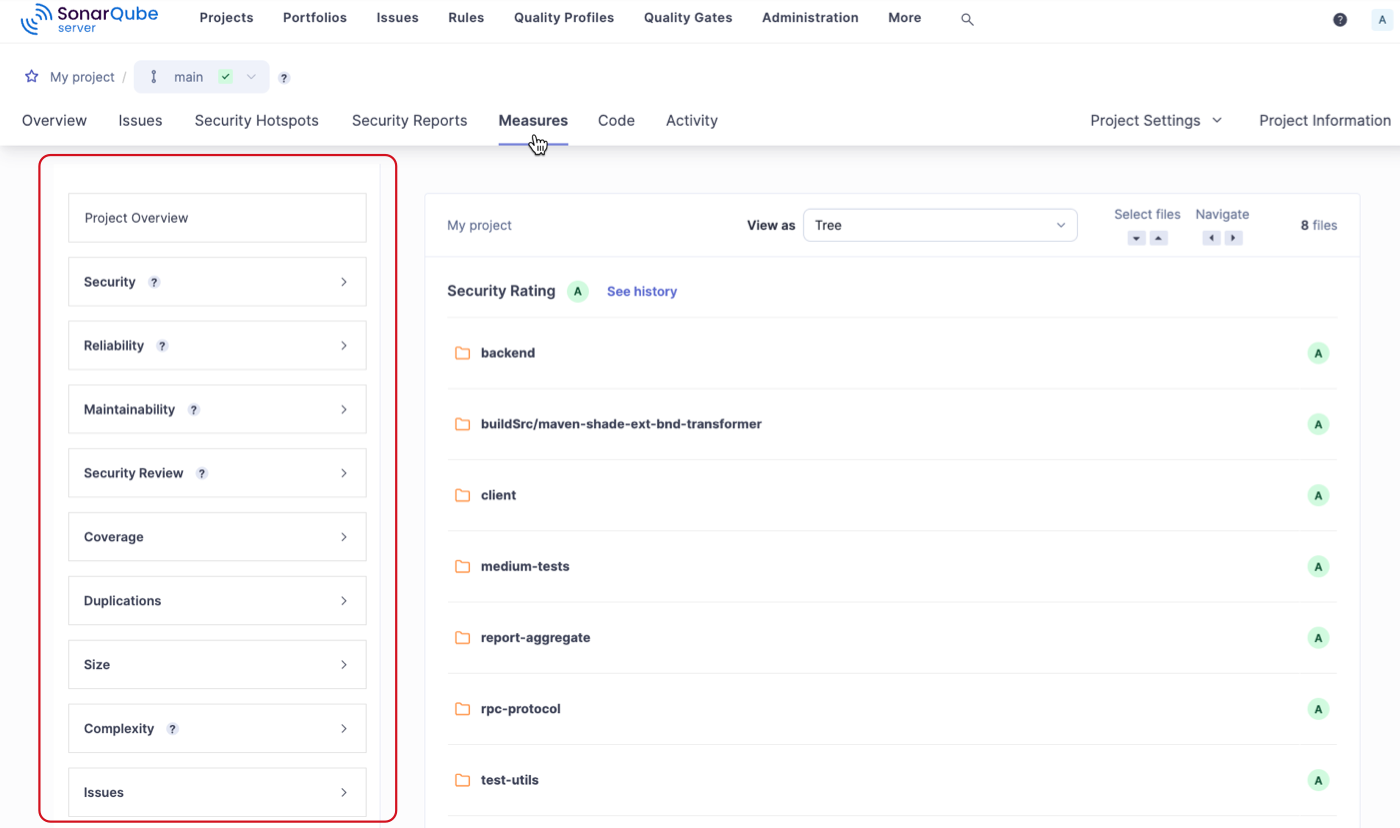Viewport: 1400px width, 828px height.
Task: Open Project Information
Action: pos(1324,120)
